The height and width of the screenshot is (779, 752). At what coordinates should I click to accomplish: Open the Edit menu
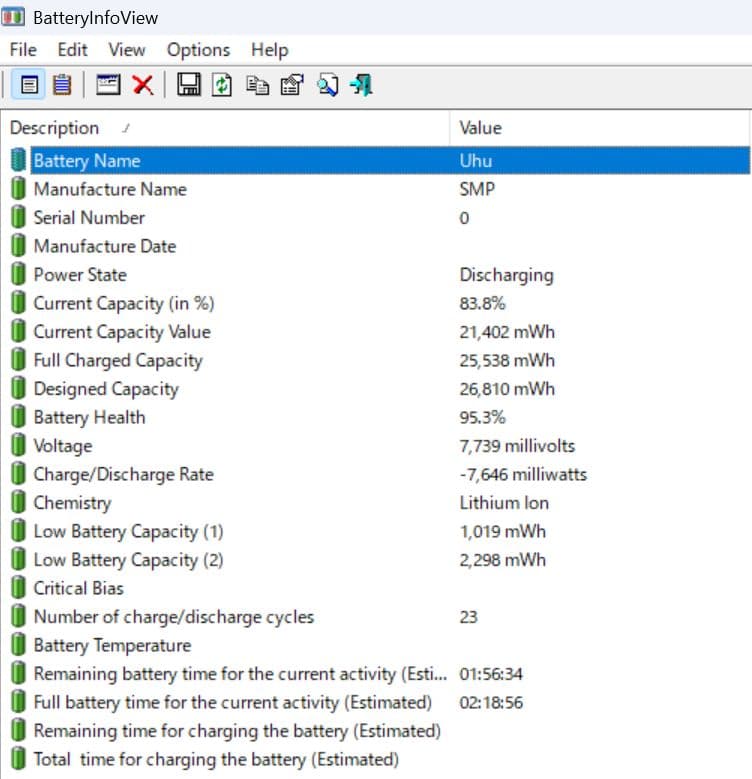(x=72, y=49)
